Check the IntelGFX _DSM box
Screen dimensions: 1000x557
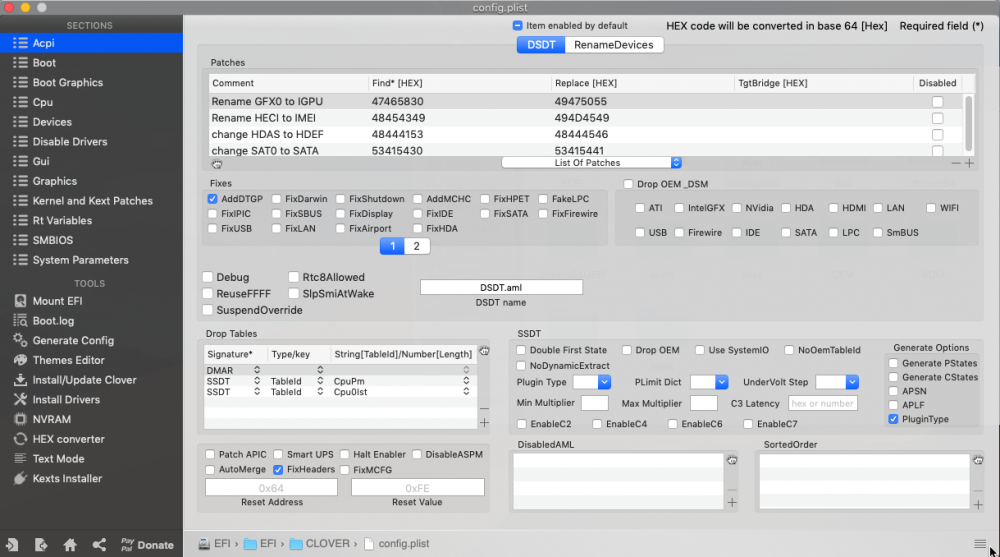coord(679,208)
